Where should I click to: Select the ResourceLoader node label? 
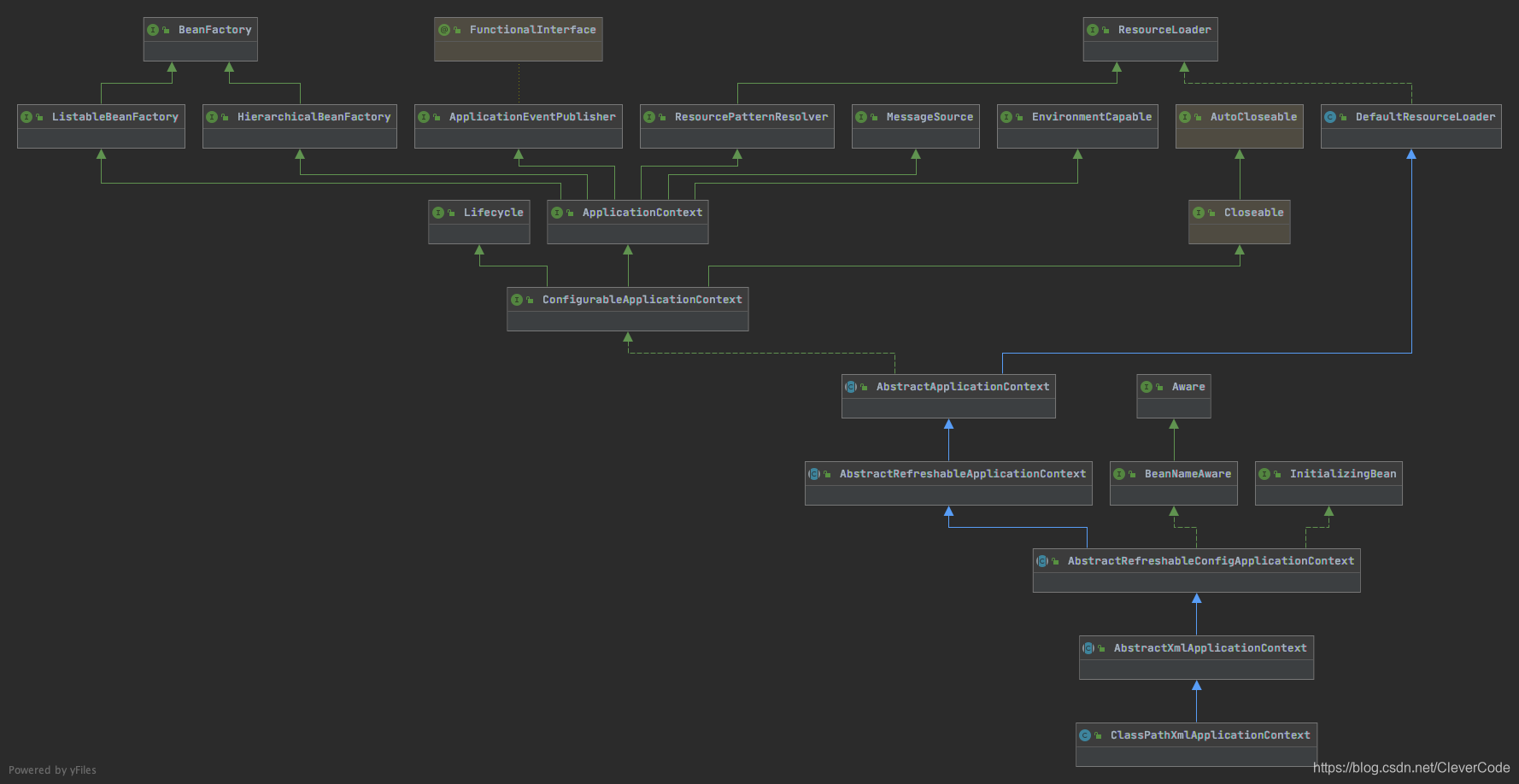(1164, 30)
